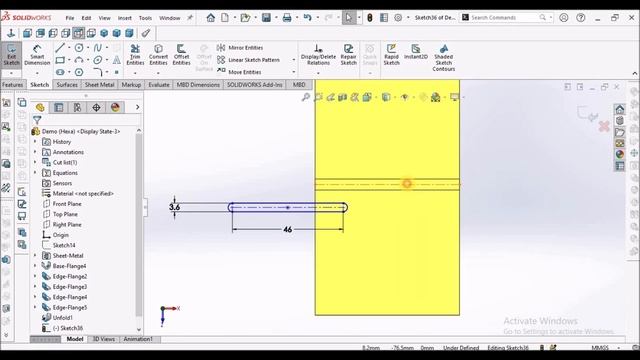The image size is (640, 360).
Task: Select Move Entities tool
Action: pyautogui.click(x=239, y=72)
